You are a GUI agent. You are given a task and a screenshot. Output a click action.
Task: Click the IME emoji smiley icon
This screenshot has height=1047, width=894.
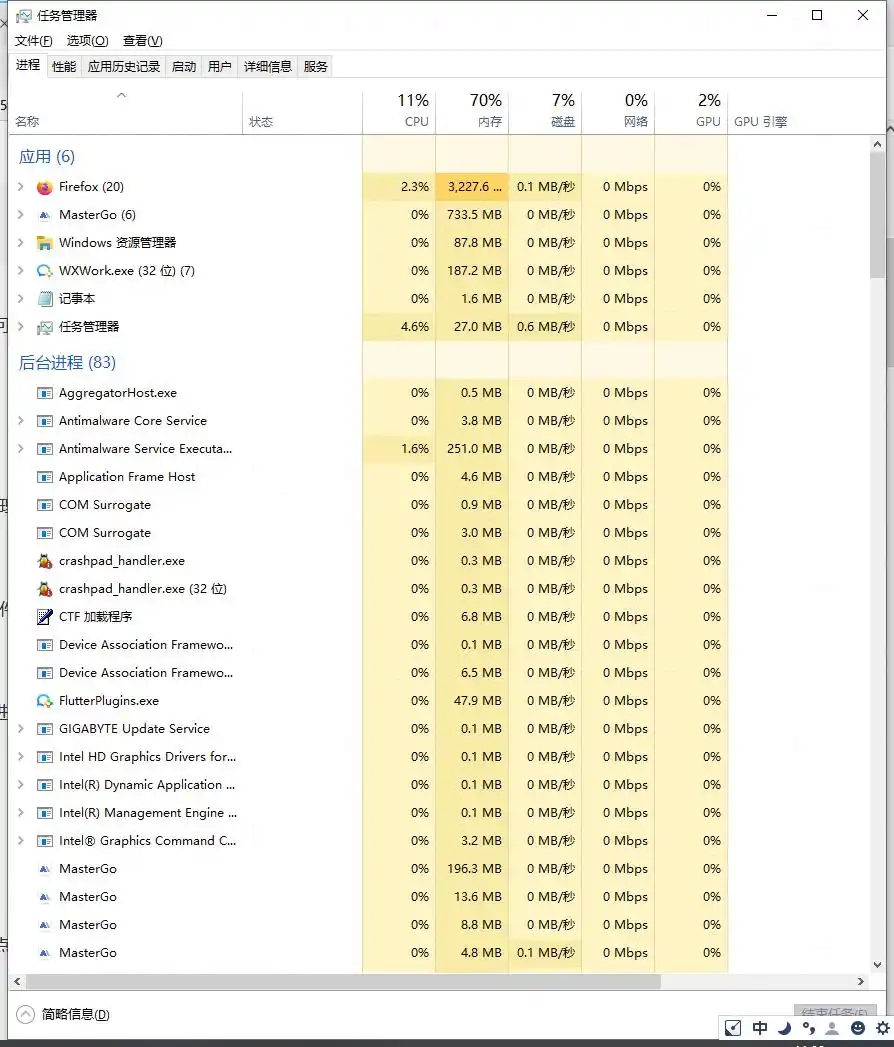(x=858, y=1027)
